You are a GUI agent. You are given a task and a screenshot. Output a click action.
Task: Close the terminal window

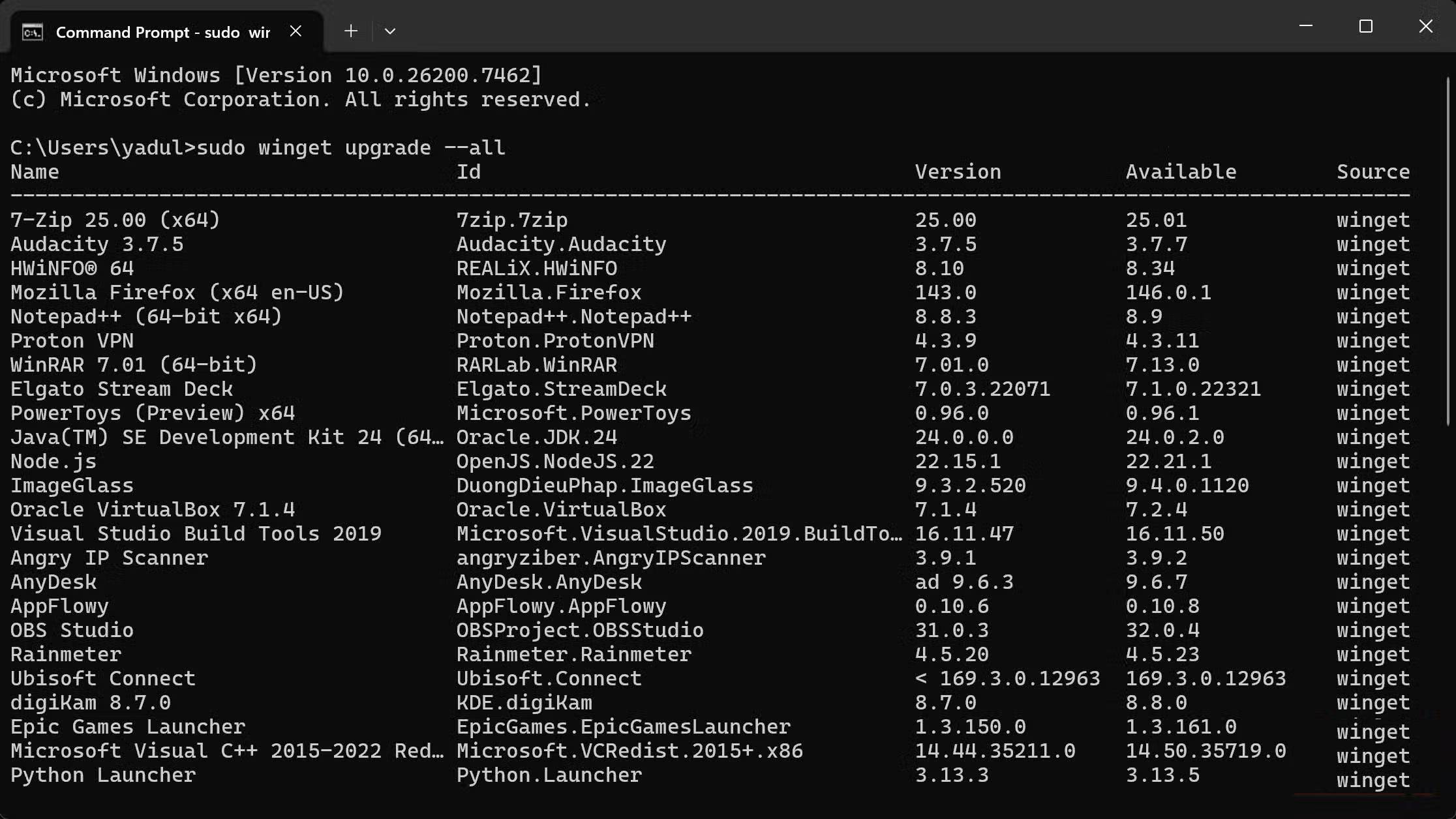click(1426, 26)
